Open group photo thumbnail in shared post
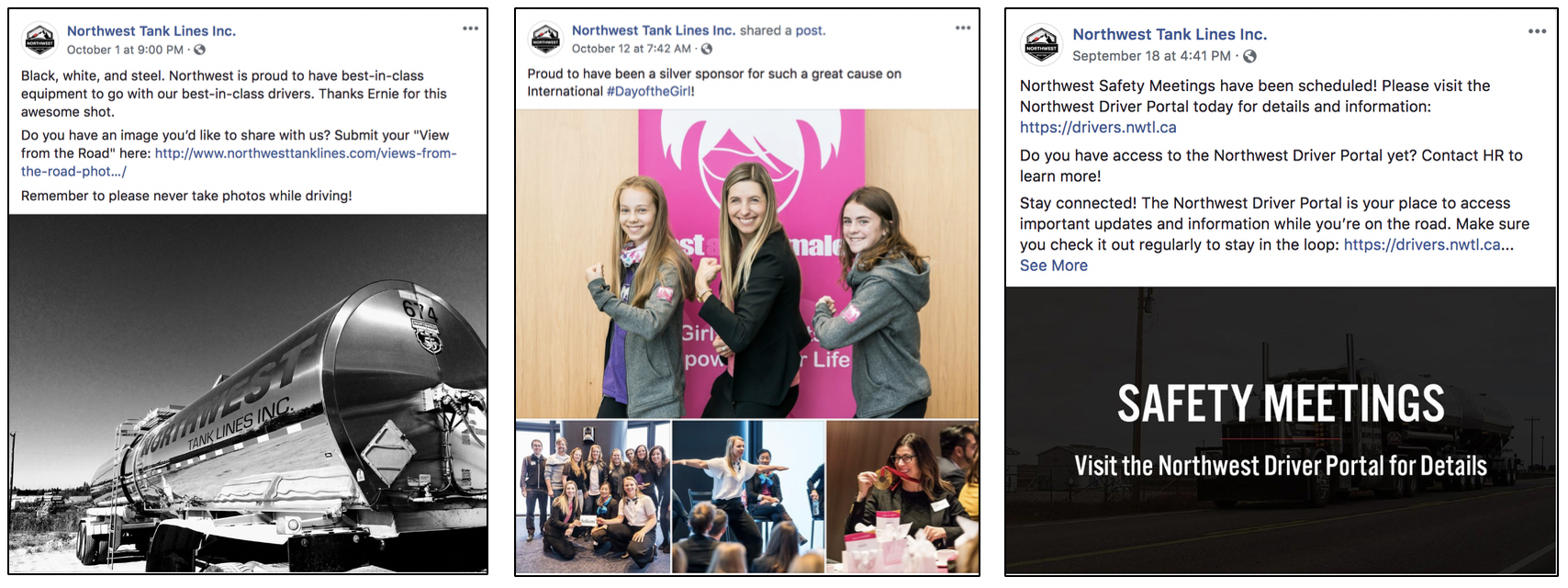Viewport: 1568px width, 588px height. tap(592, 497)
